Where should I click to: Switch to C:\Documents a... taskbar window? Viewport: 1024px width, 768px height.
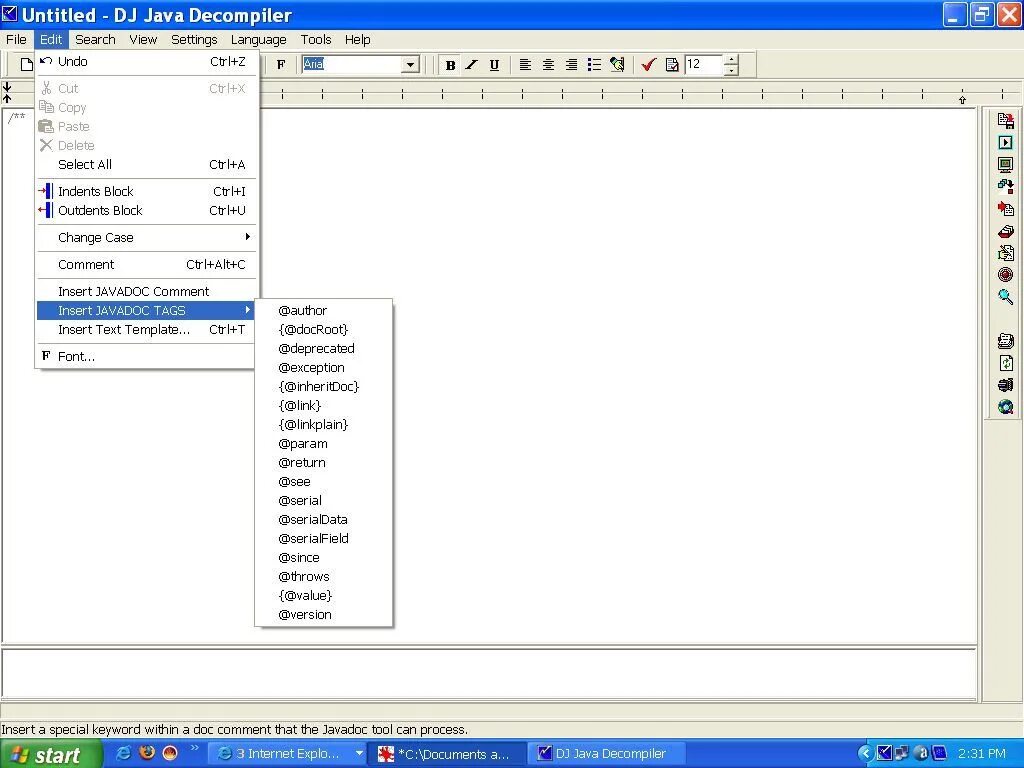tap(447, 754)
